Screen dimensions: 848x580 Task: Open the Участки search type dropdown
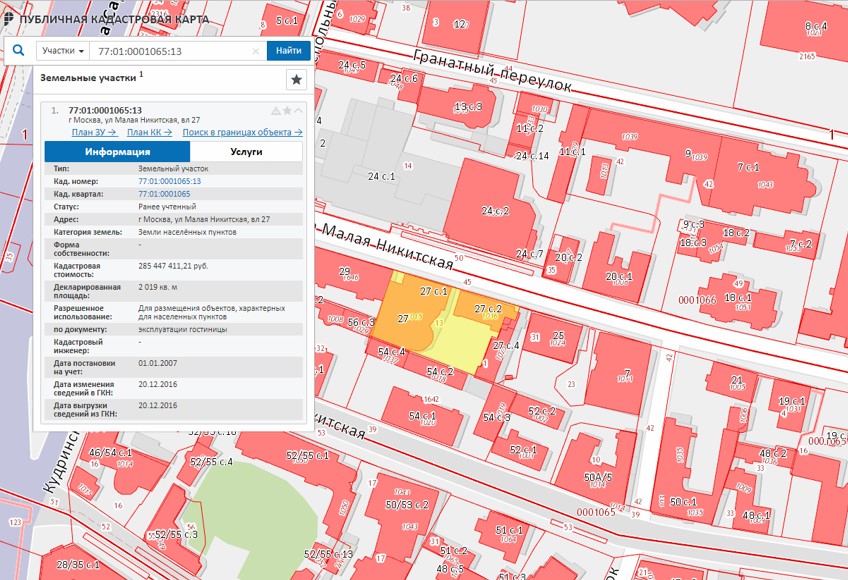coord(62,51)
